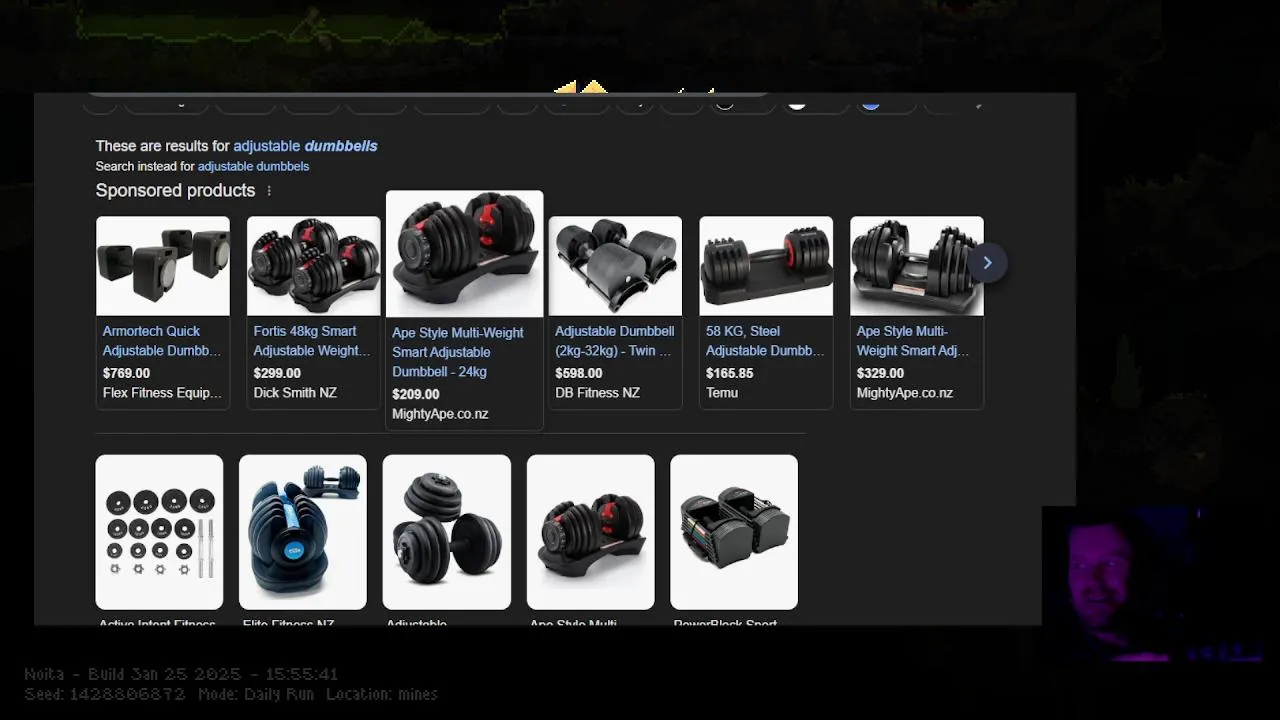1280x720 pixels.
Task: Open the black plate dumbbells pair thumbnail
Action: click(447, 532)
